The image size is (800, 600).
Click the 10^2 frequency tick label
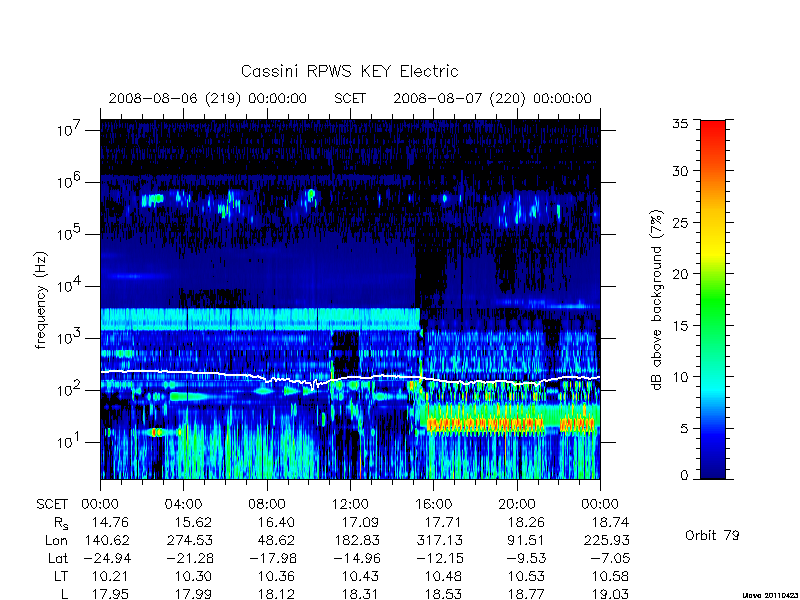tap(68, 390)
